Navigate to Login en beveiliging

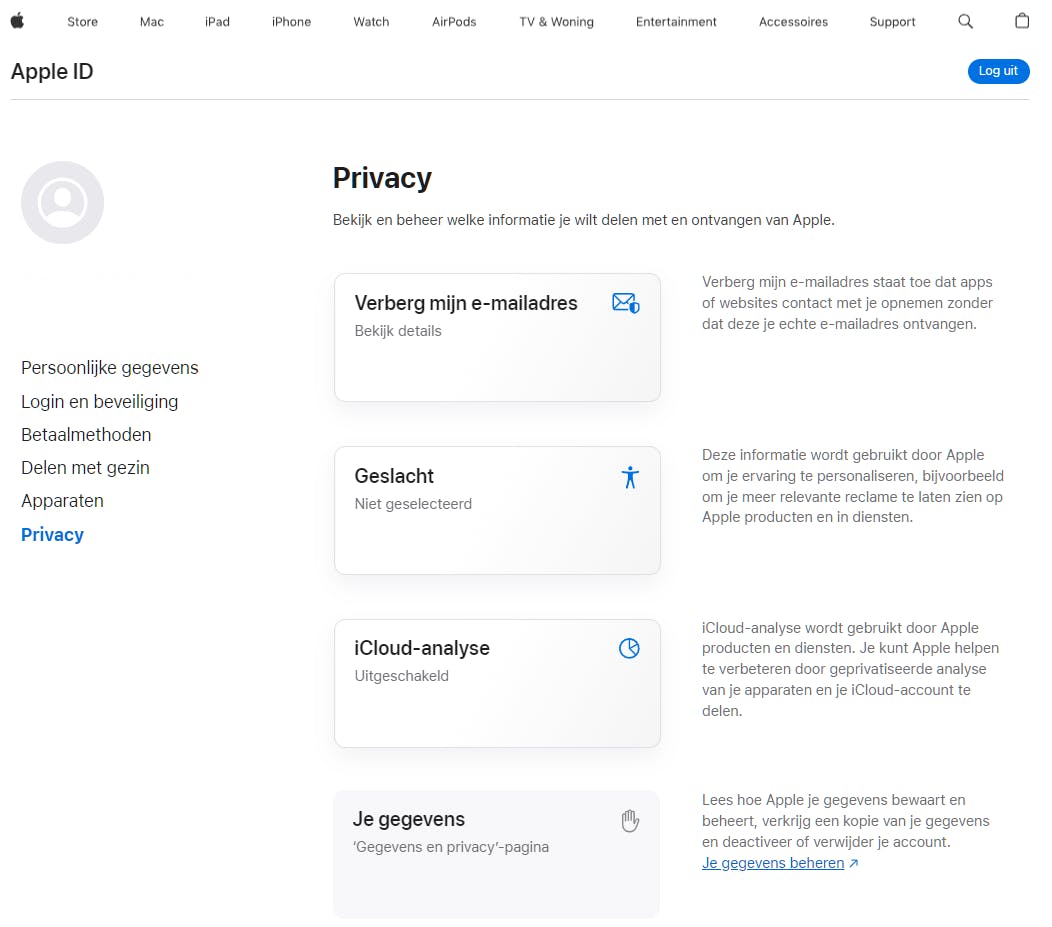(99, 402)
